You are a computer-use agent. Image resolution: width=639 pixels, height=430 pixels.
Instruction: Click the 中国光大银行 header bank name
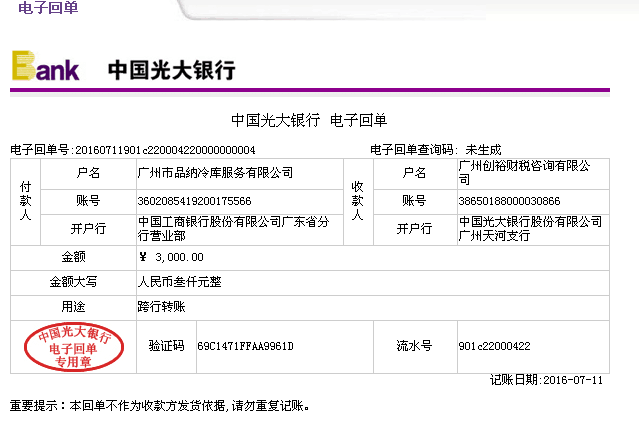172,70
